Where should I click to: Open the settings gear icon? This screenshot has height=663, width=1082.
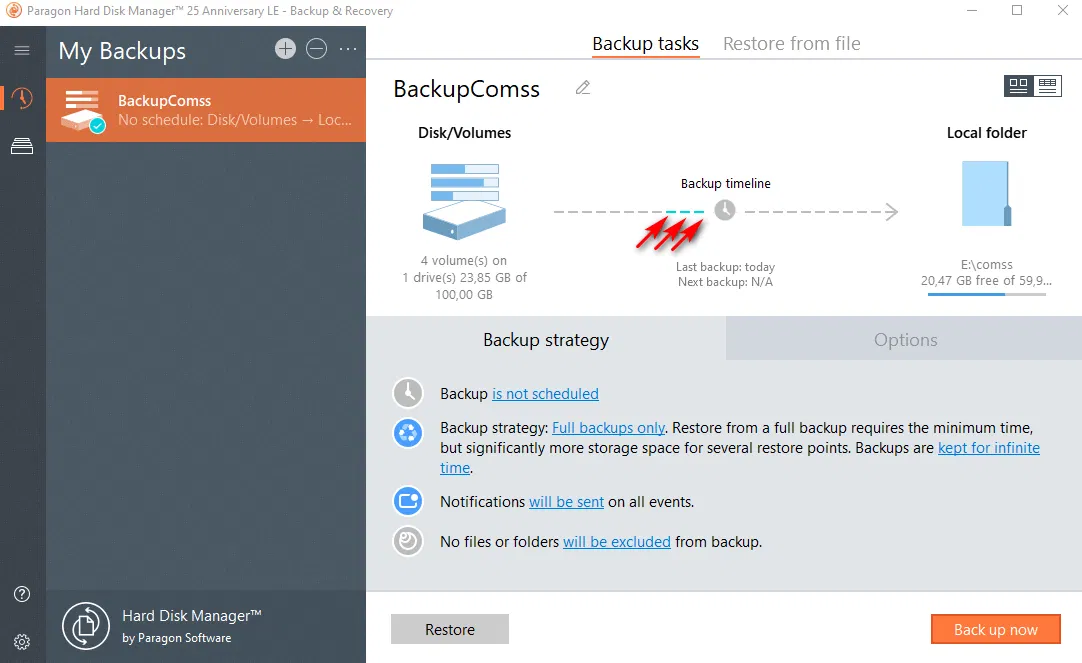pos(22,642)
